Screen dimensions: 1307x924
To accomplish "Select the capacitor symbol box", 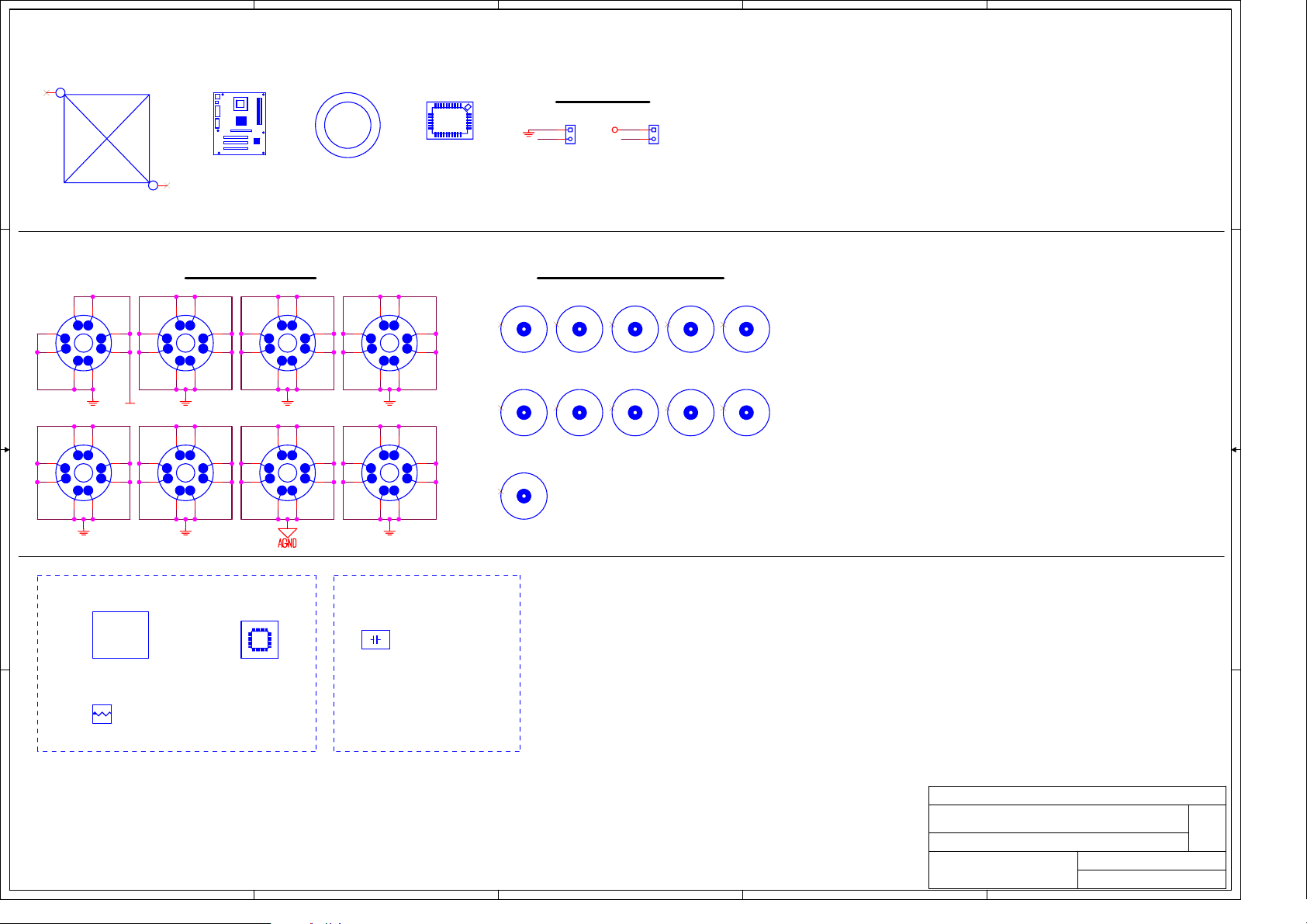I will [x=375, y=639].
